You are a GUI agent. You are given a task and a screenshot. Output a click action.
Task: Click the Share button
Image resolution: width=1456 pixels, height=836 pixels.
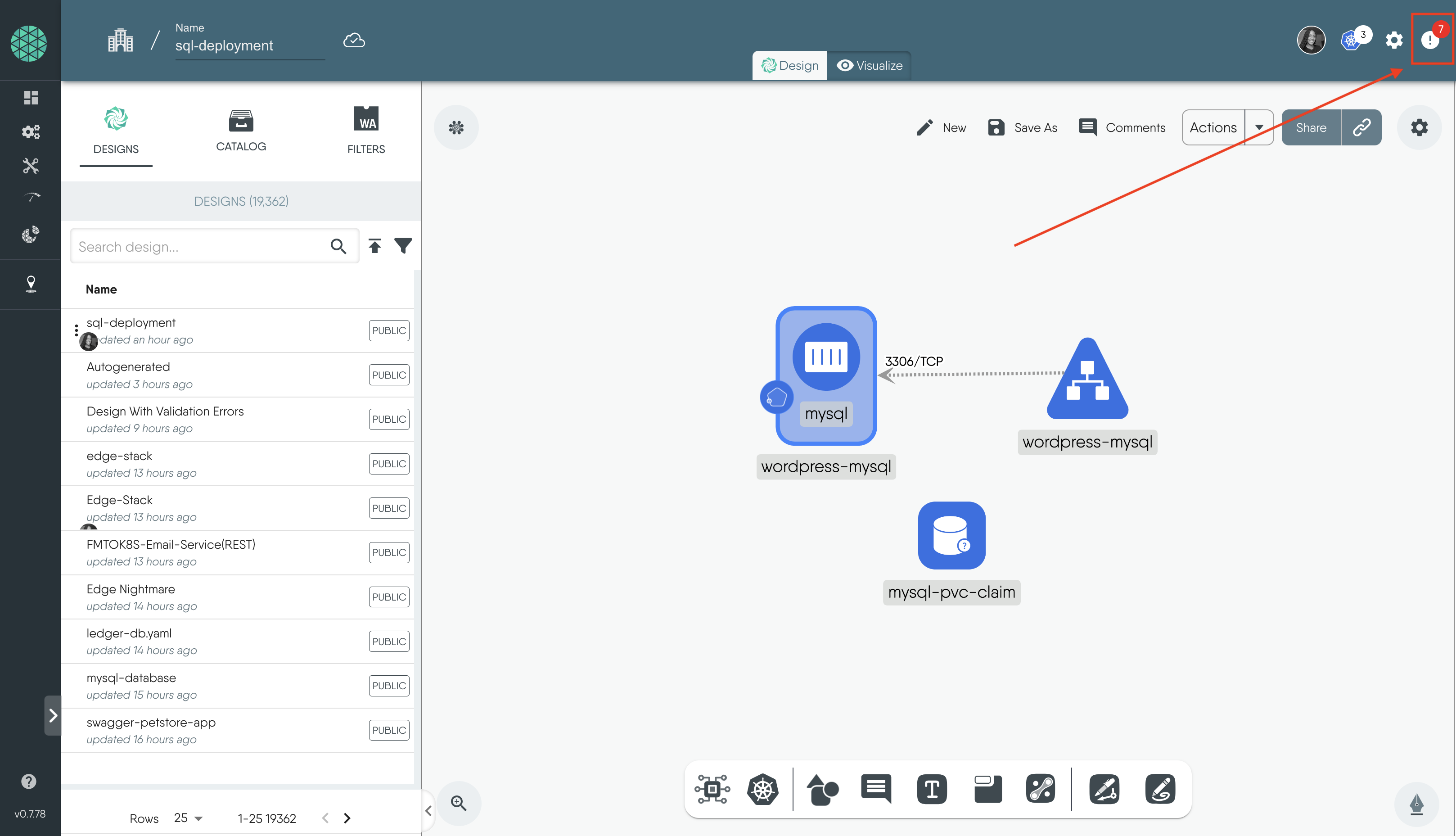[x=1311, y=127]
